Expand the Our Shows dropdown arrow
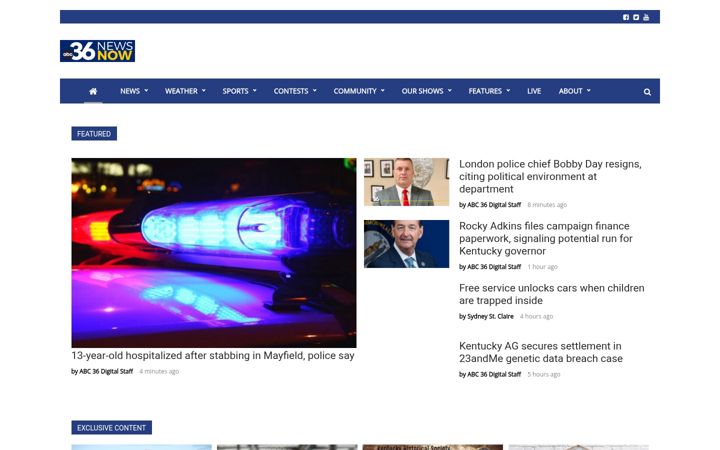This screenshot has height=450, width=720. coord(450,91)
